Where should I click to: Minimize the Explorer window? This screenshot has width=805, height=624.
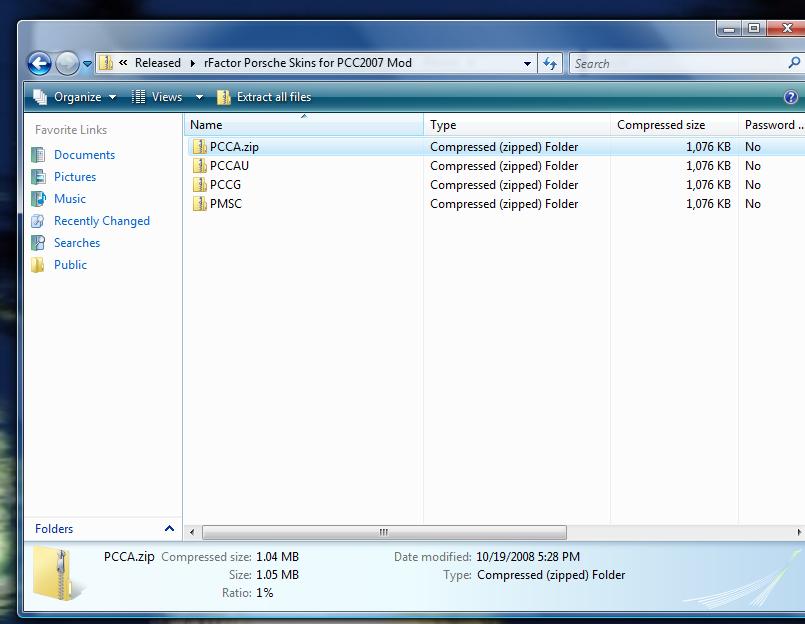pos(729,29)
